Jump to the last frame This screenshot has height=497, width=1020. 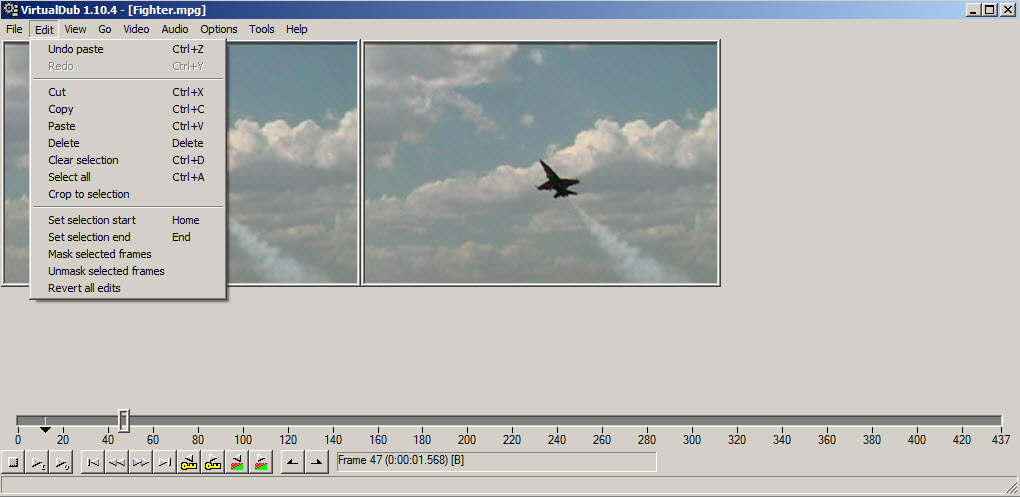click(165, 463)
